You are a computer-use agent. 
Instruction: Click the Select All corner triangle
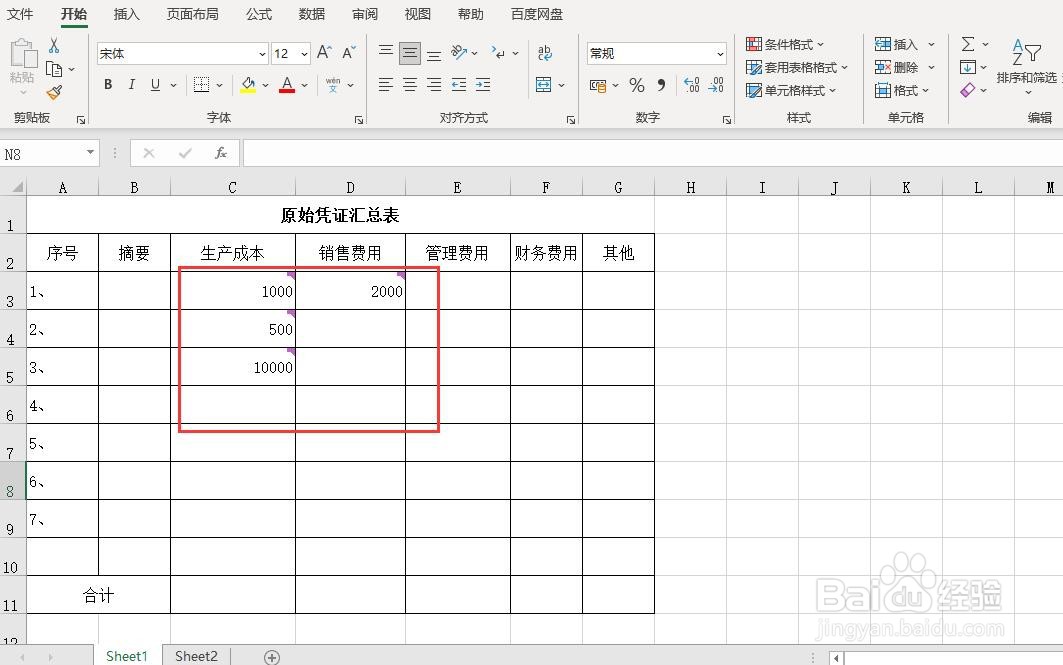tap(16, 186)
